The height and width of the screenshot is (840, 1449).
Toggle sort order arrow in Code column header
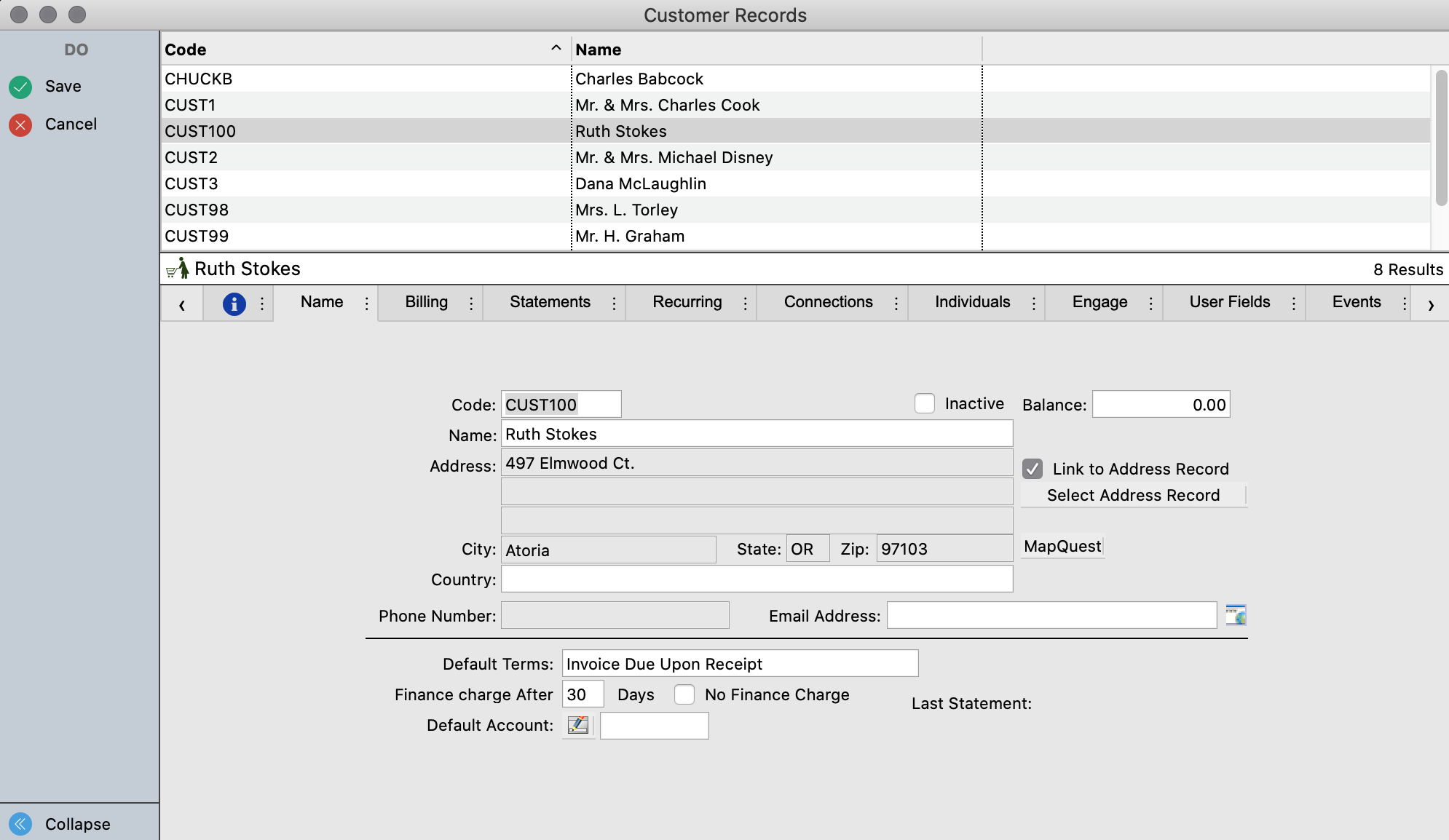coord(556,48)
